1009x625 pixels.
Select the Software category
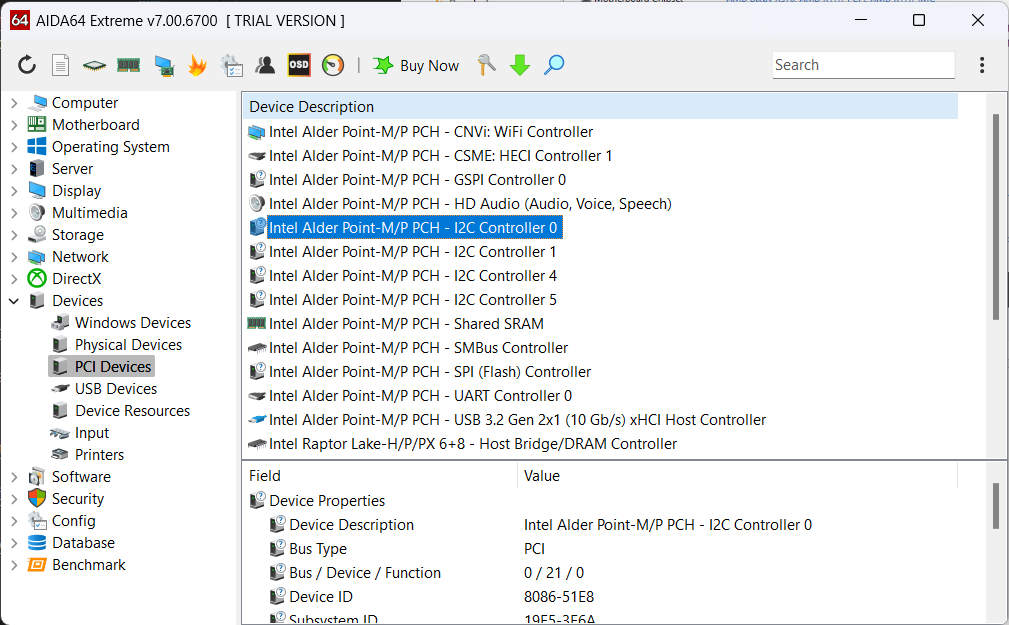click(x=81, y=477)
